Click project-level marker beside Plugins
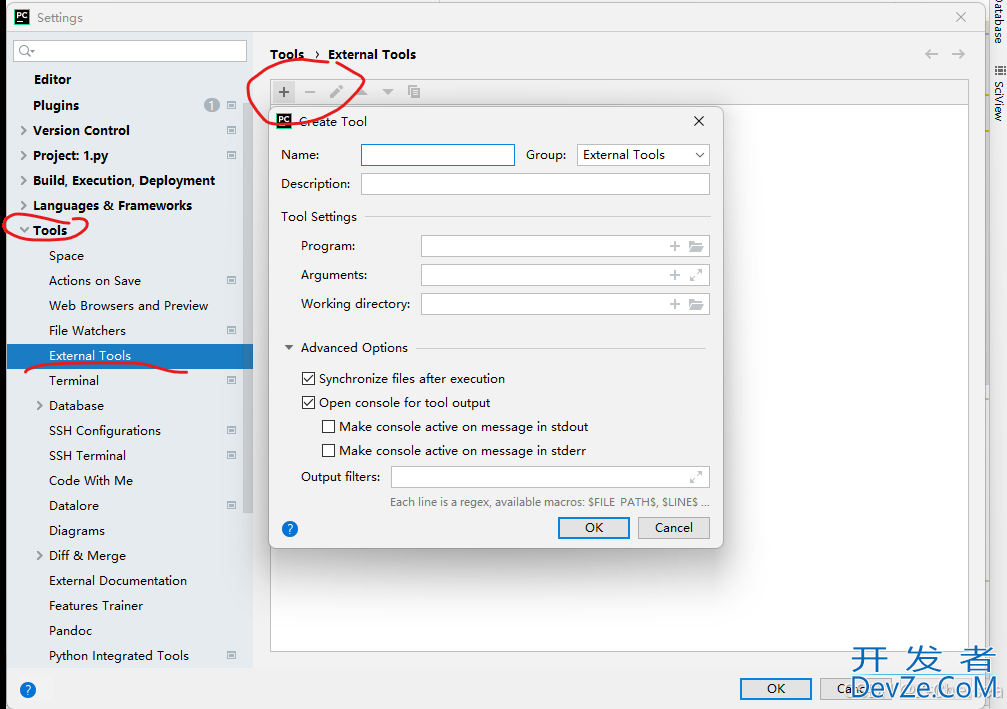This screenshot has height=709, width=1007. [232, 105]
